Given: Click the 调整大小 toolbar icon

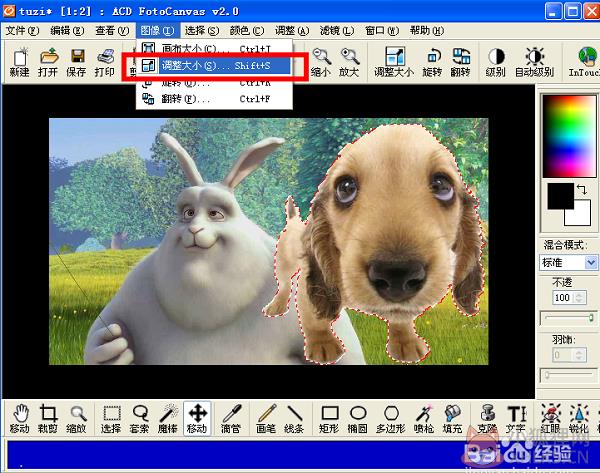Looking at the screenshot, I should (394, 62).
